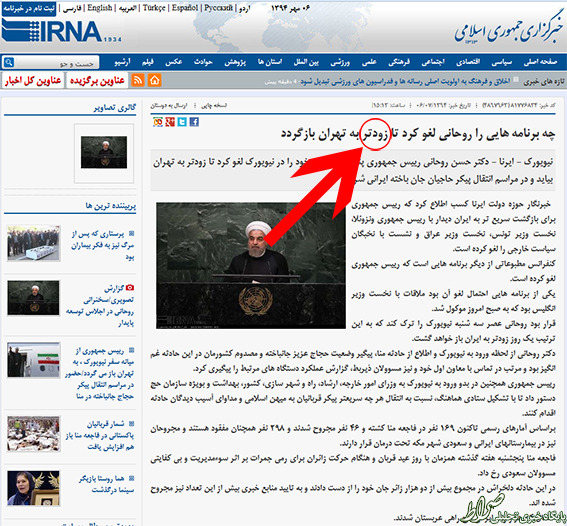This screenshot has width=567, height=526.
Task: Open the RSS feed icon
Action: pyautogui.click(x=138, y=80)
